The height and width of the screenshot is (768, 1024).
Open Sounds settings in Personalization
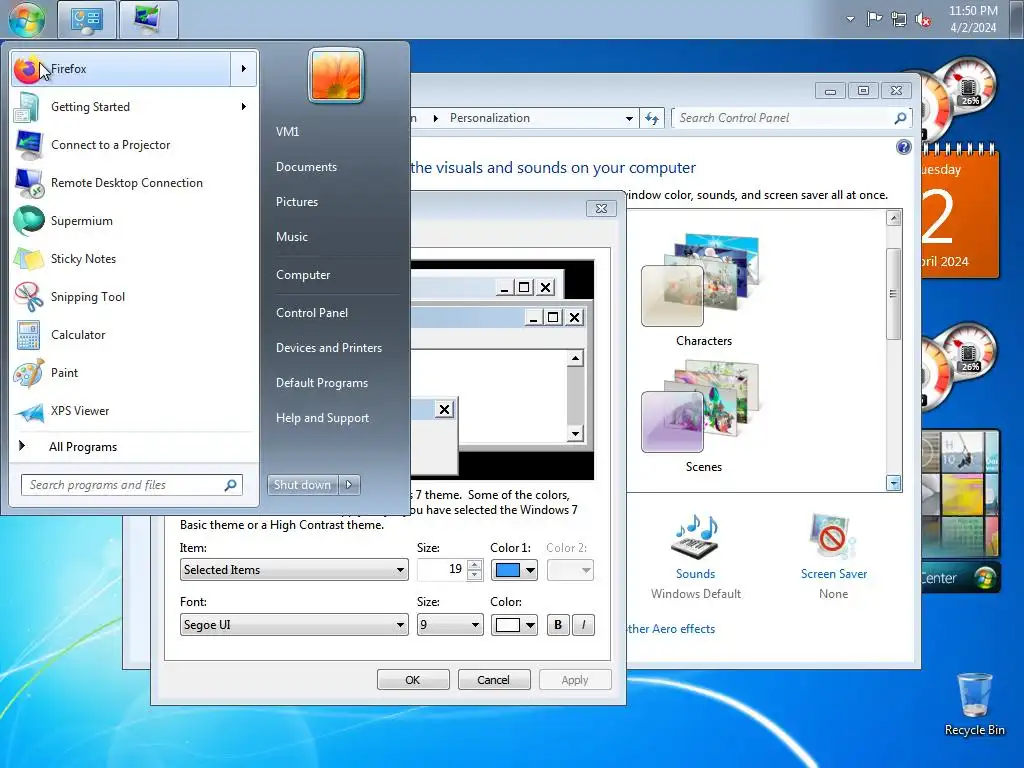696,536
